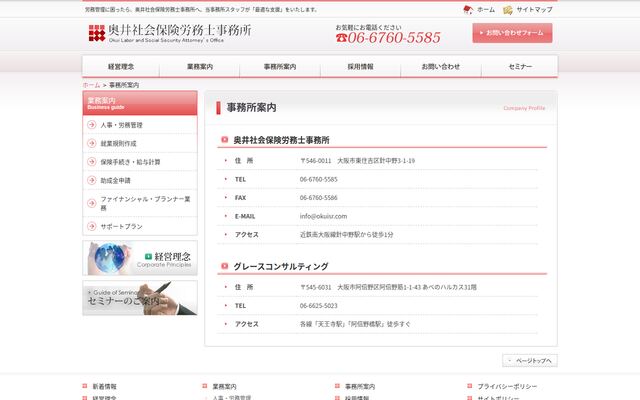Viewport: 640px width, 400px height.
Task: Click footer bullet icon beside 業務案内
Action: click(205, 386)
